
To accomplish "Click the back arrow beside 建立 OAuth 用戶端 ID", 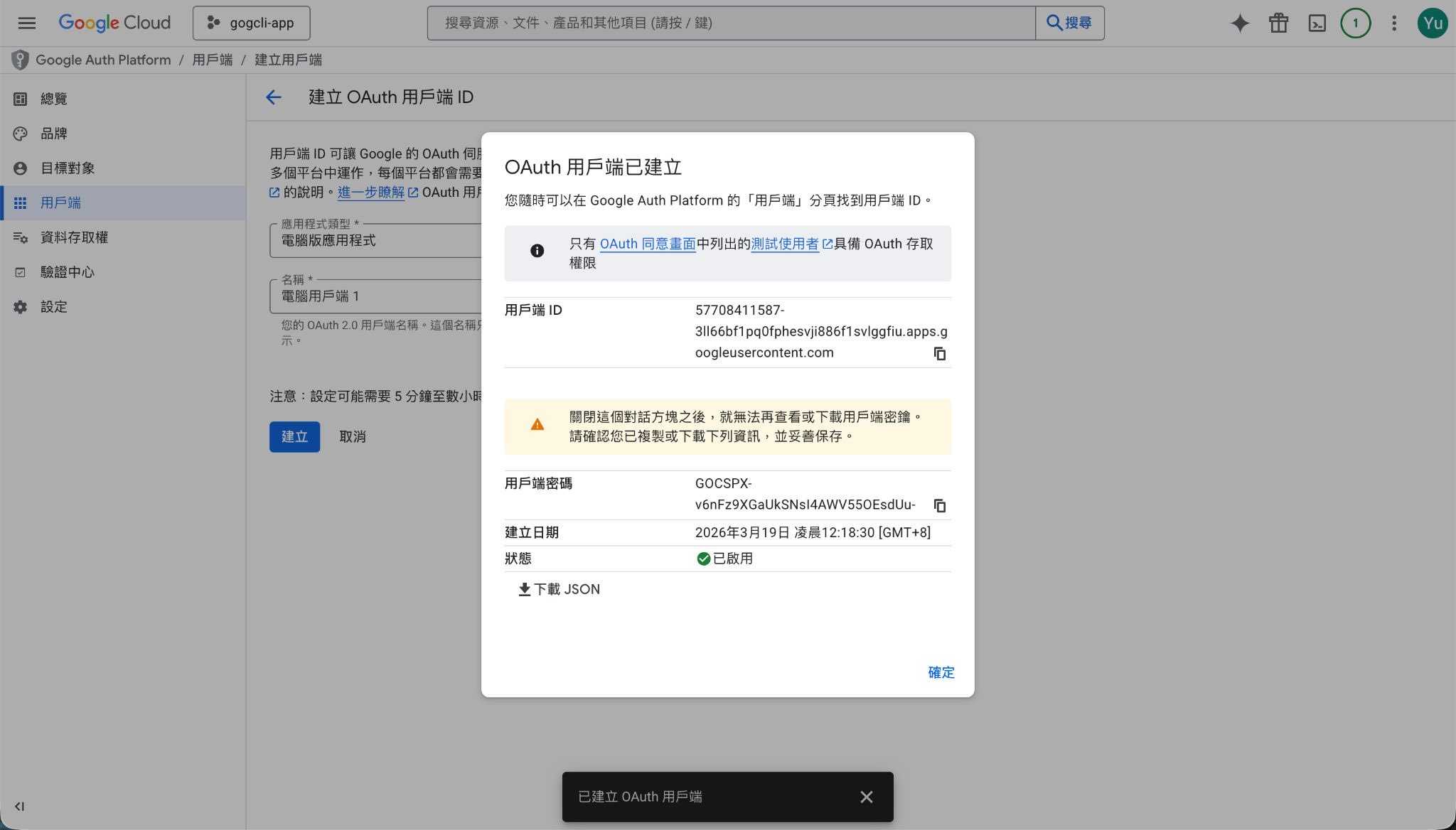I will pos(274,97).
